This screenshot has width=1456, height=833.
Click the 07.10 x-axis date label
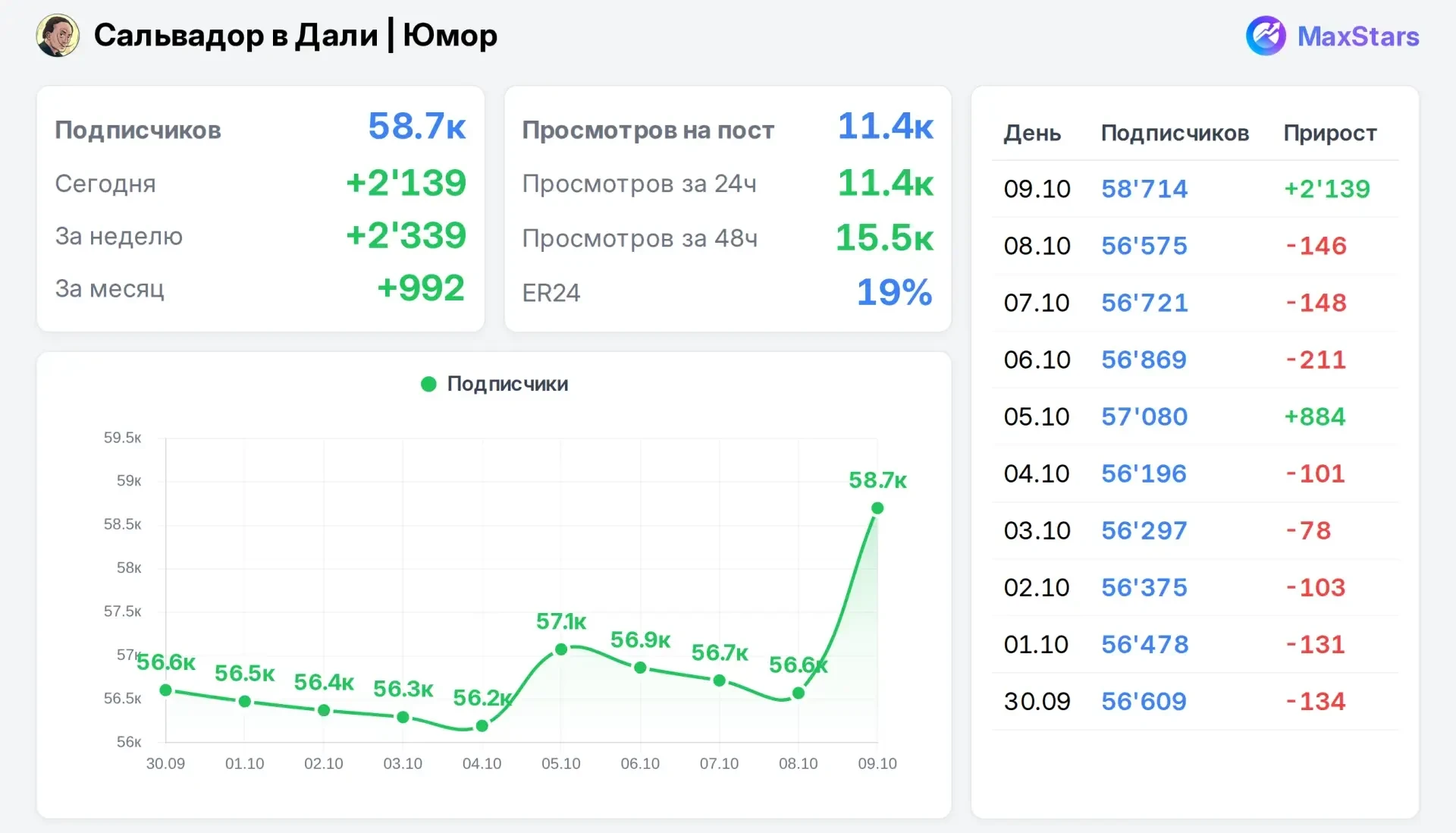click(x=719, y=764)
